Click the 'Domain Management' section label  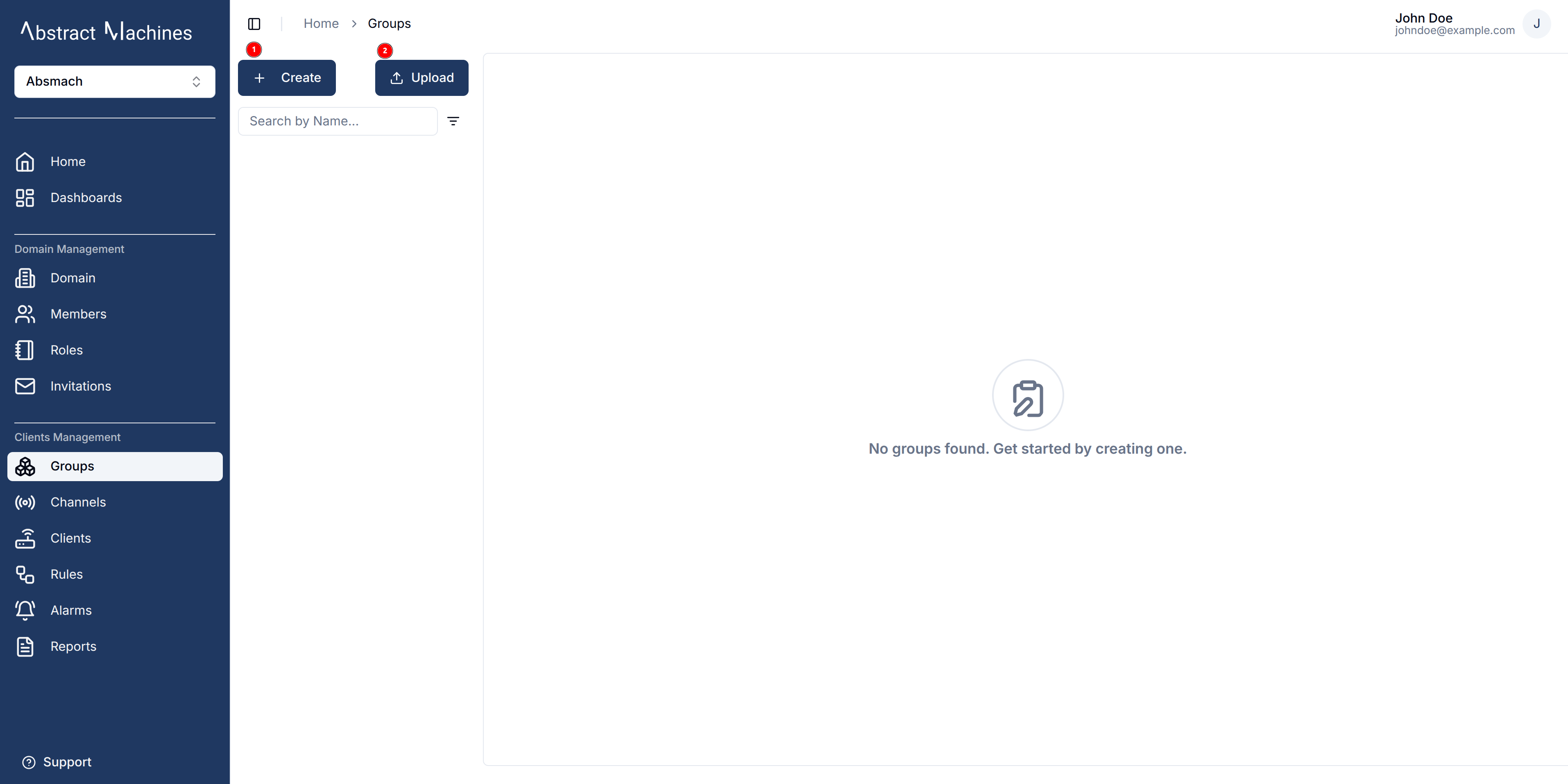[69, 249]
